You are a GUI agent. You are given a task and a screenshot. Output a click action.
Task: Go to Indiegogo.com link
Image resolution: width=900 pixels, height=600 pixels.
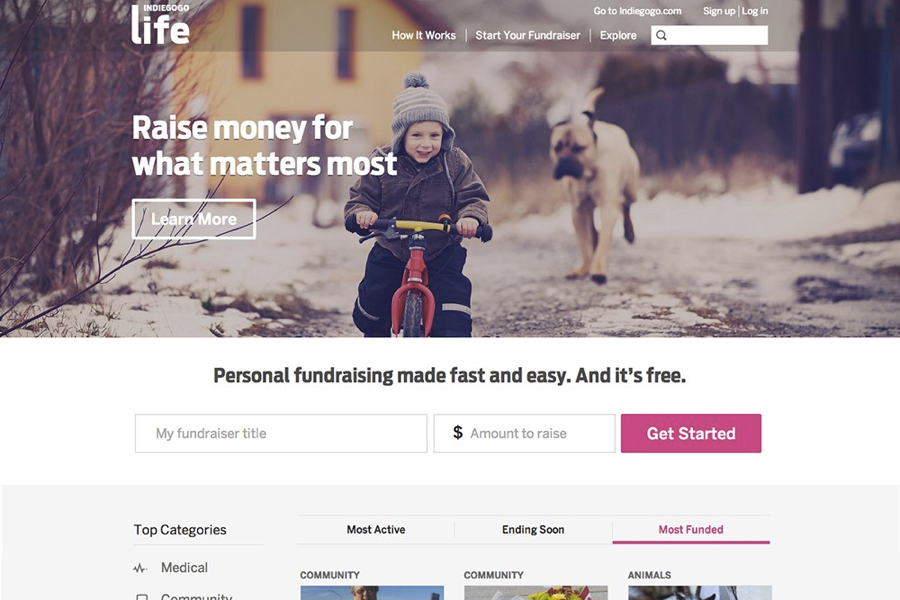click(x=637, y=11)
